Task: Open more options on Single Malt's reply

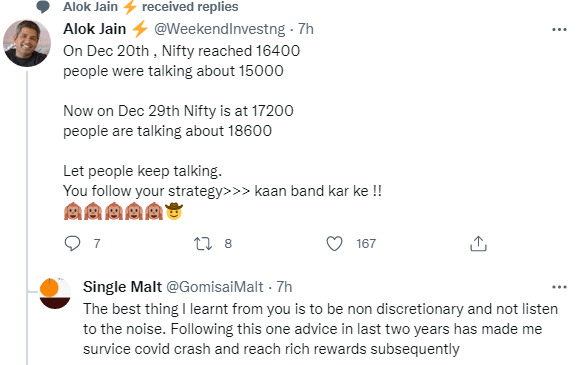Action: pyautogui.click(x=559, y=287)
